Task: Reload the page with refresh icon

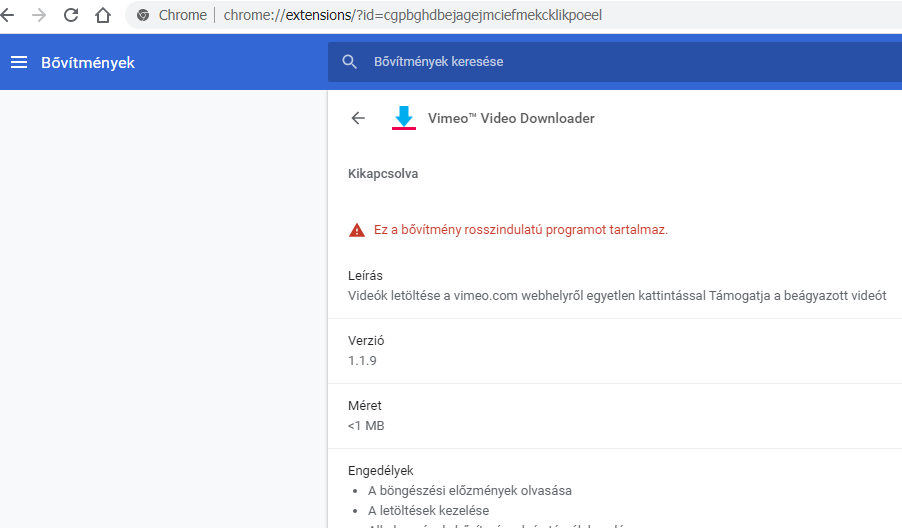Action: click(71, 15)
